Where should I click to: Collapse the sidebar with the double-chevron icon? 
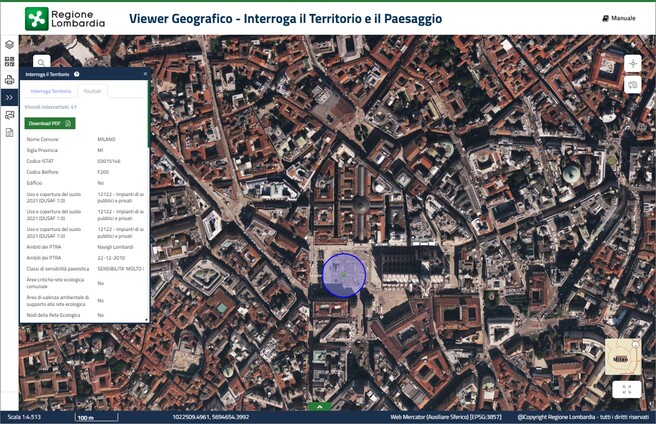click(x=9, y=98)
